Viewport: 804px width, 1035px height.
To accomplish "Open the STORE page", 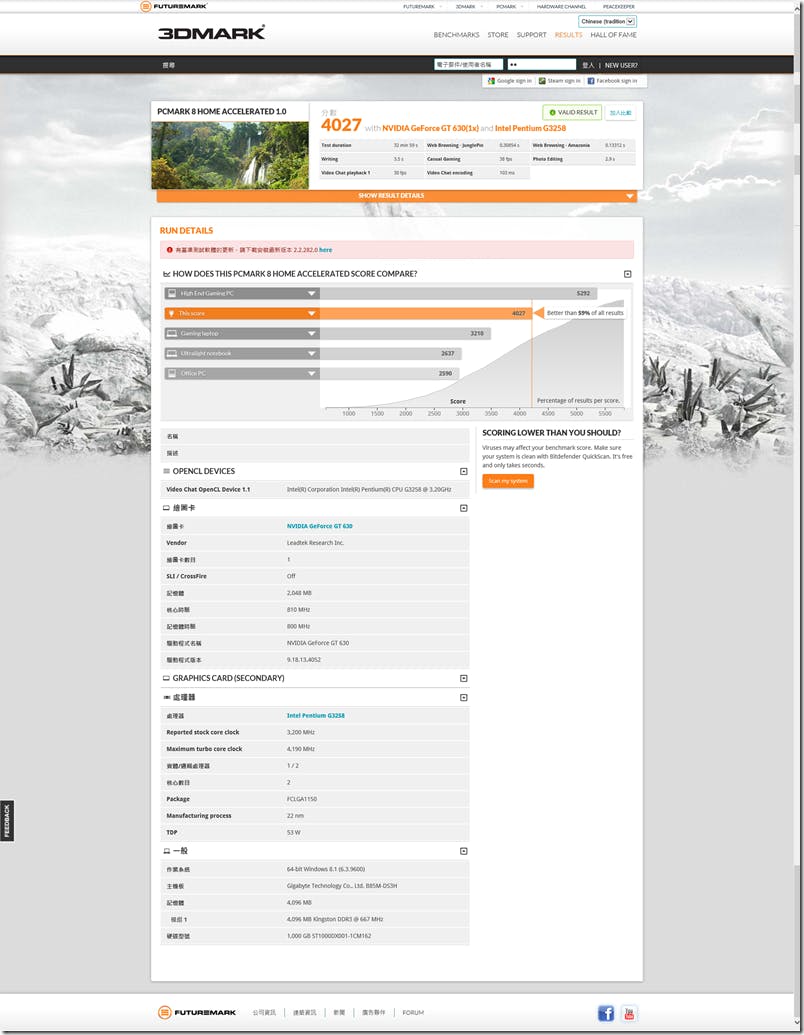I will (498, 35).
